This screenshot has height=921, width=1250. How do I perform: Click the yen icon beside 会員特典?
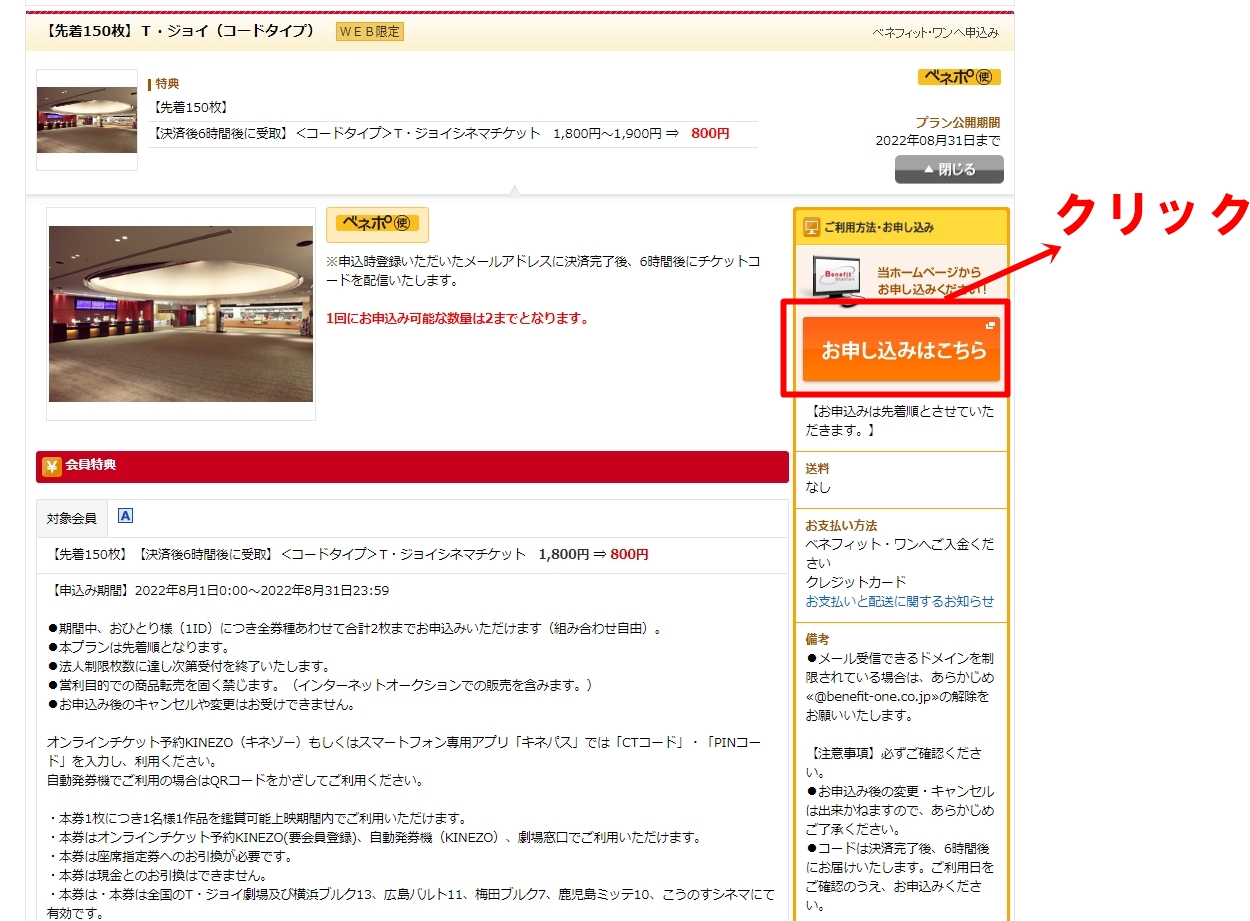[52, 465]
